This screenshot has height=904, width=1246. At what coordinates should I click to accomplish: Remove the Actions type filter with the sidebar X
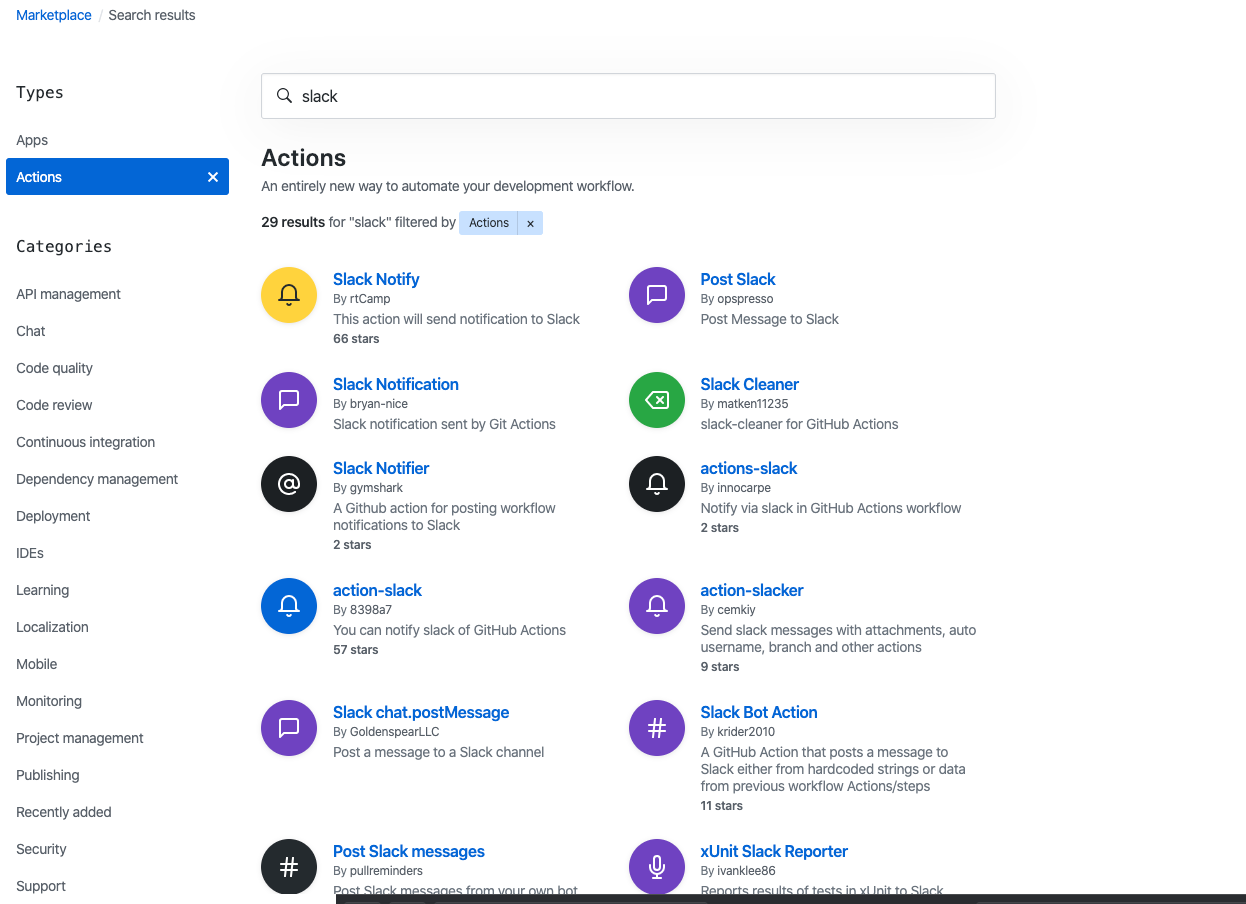tap(212, 177)
